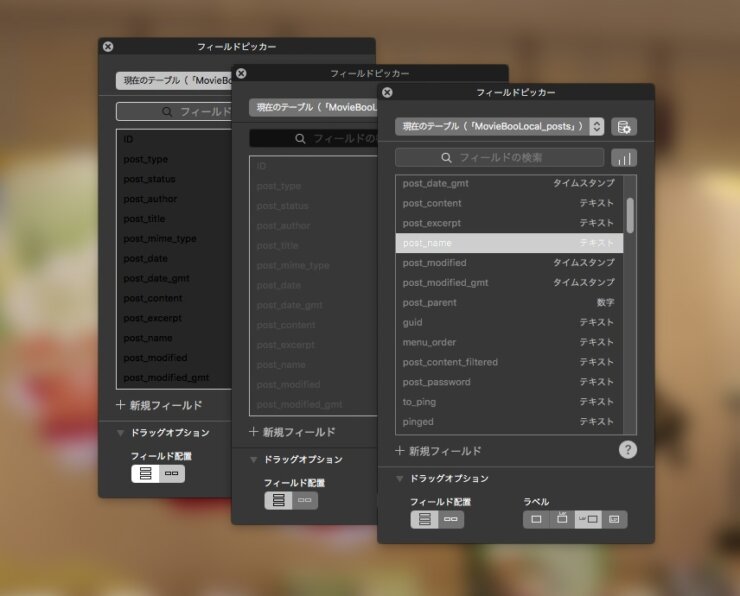Select pinged field row
Viewport: 740px width, 596px height.
[509, 421]
